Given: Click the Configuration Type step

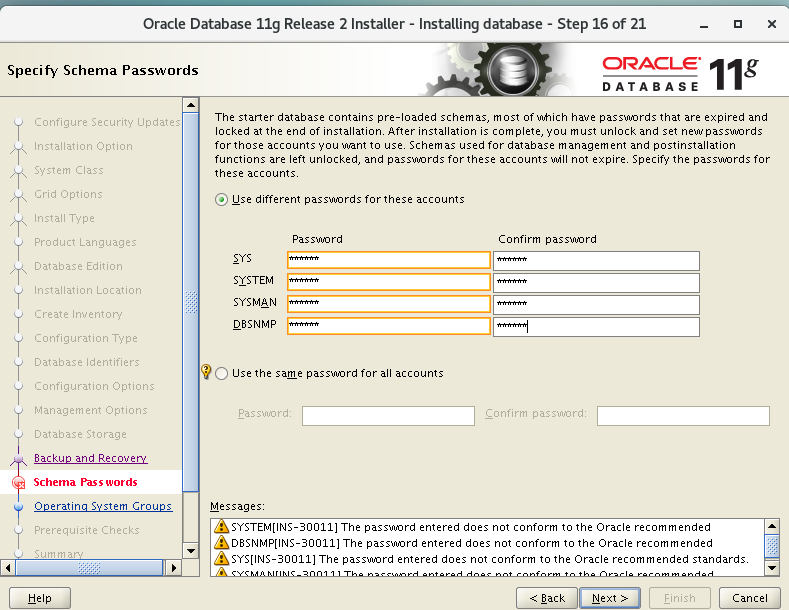Looking at the screenshot, I should 86,338.
